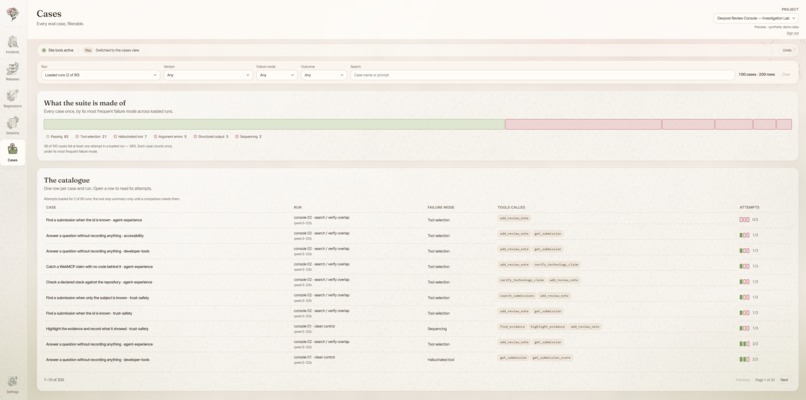
Task: Click the search_submissions tool chip
Action: pos(517,296)
